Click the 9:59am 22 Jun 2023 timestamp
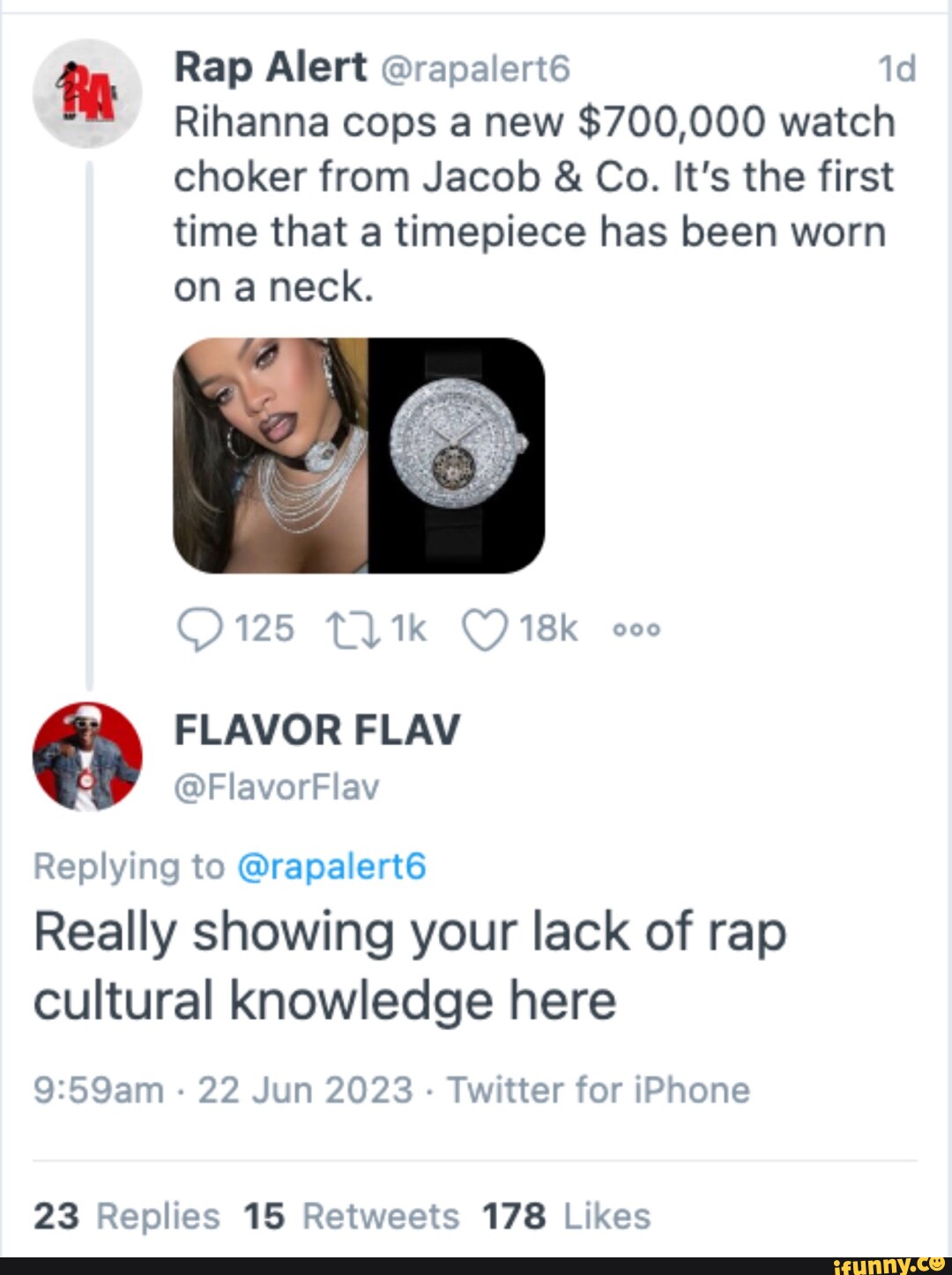The height and width of the screenshot is (1275, 952). coord(222,1091)
